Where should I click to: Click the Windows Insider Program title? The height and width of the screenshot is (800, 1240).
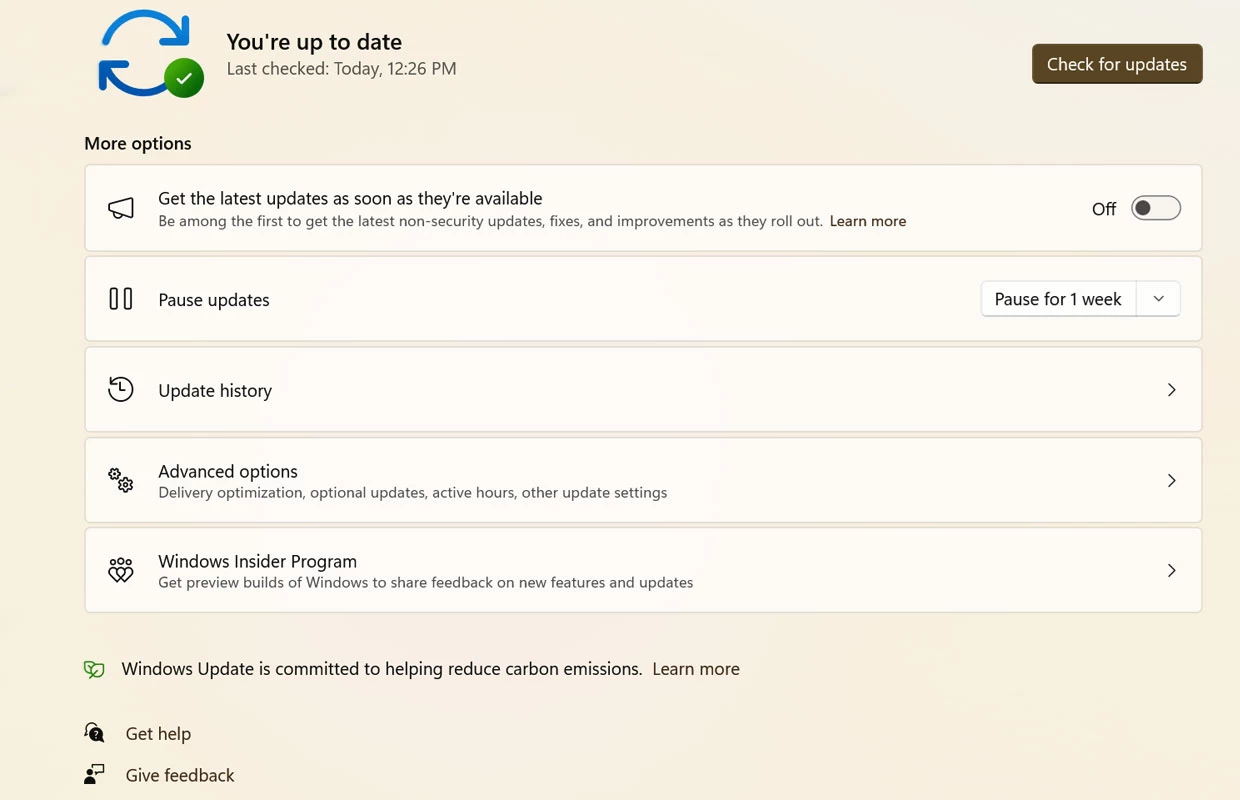257,561
